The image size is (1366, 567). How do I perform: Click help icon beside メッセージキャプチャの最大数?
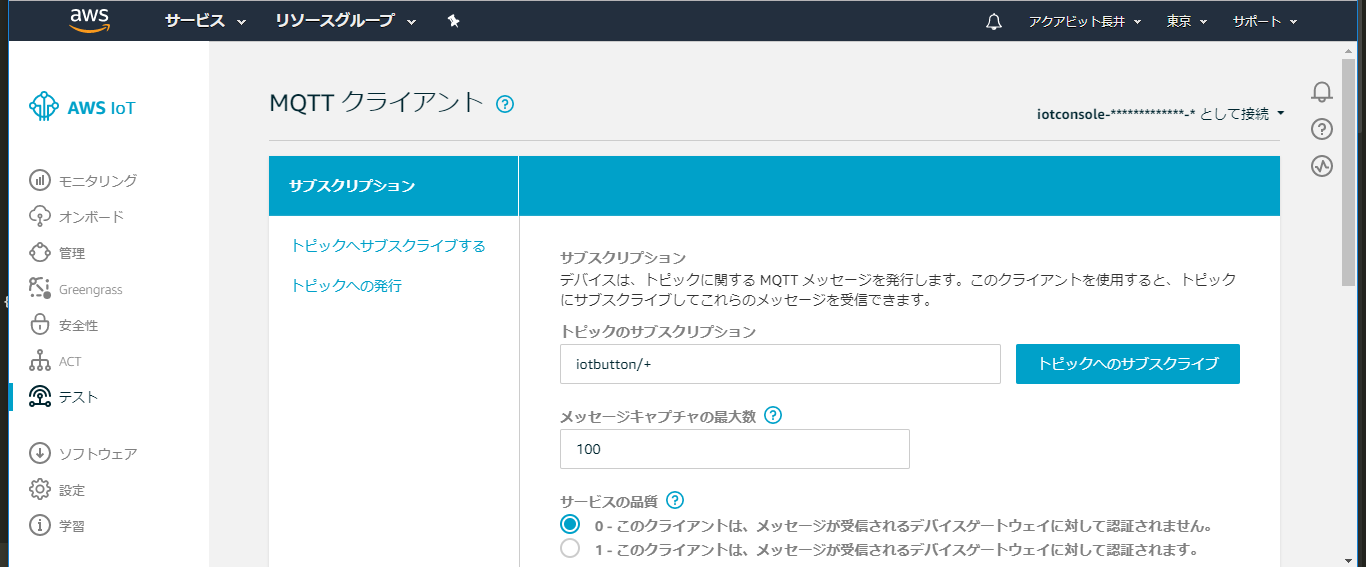tap(773, 416)
